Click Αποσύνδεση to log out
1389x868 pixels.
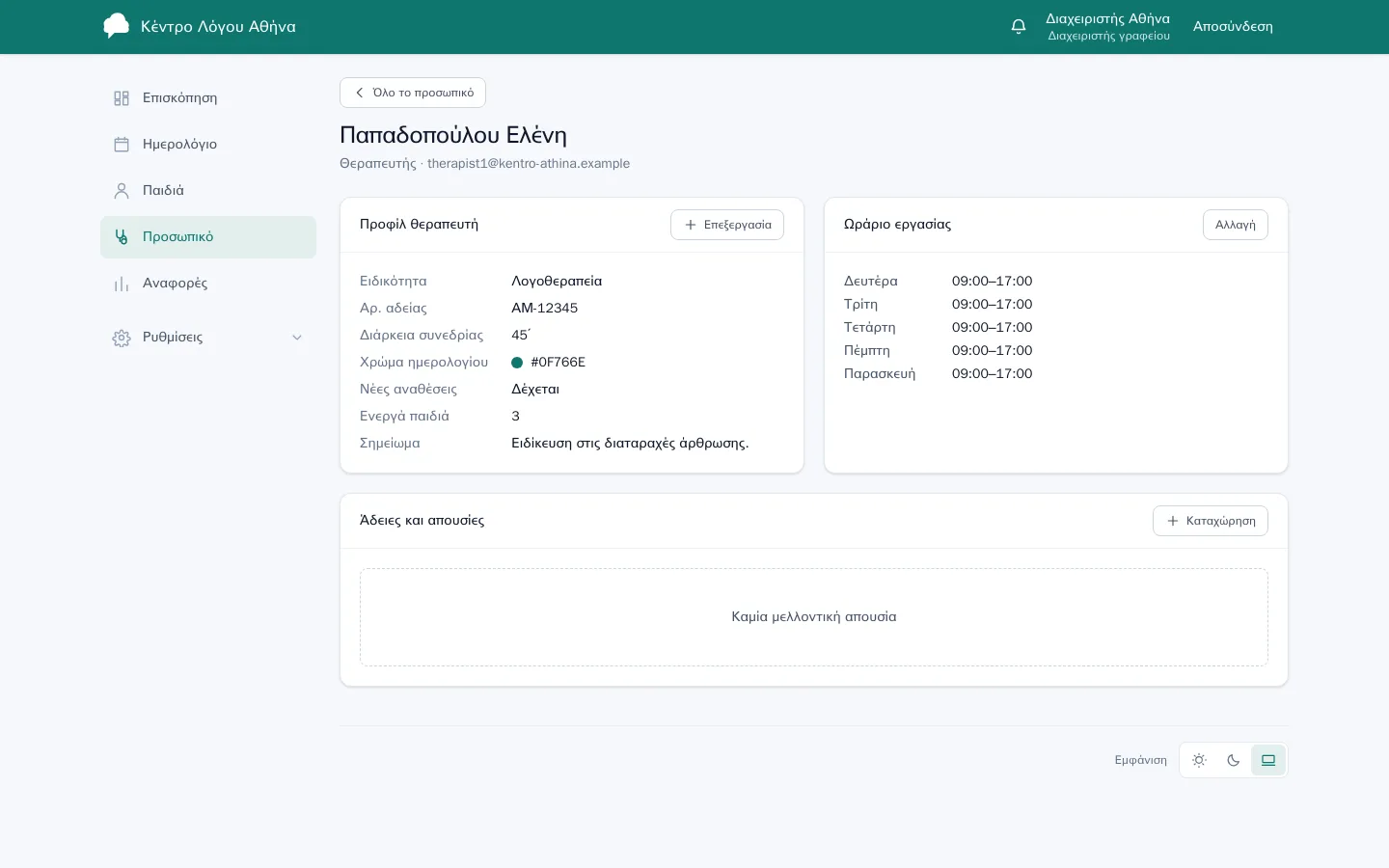[1233, 27]
